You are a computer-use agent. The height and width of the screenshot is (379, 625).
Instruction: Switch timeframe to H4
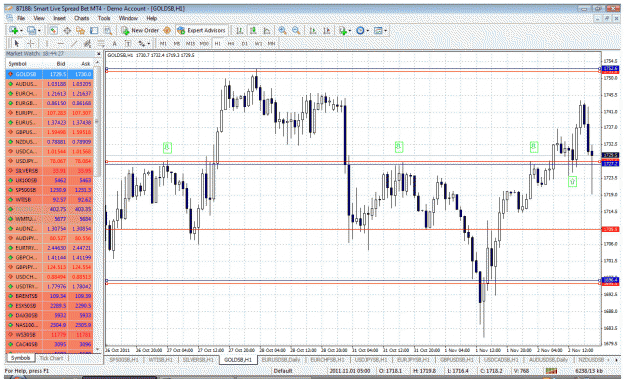[231, 43]
